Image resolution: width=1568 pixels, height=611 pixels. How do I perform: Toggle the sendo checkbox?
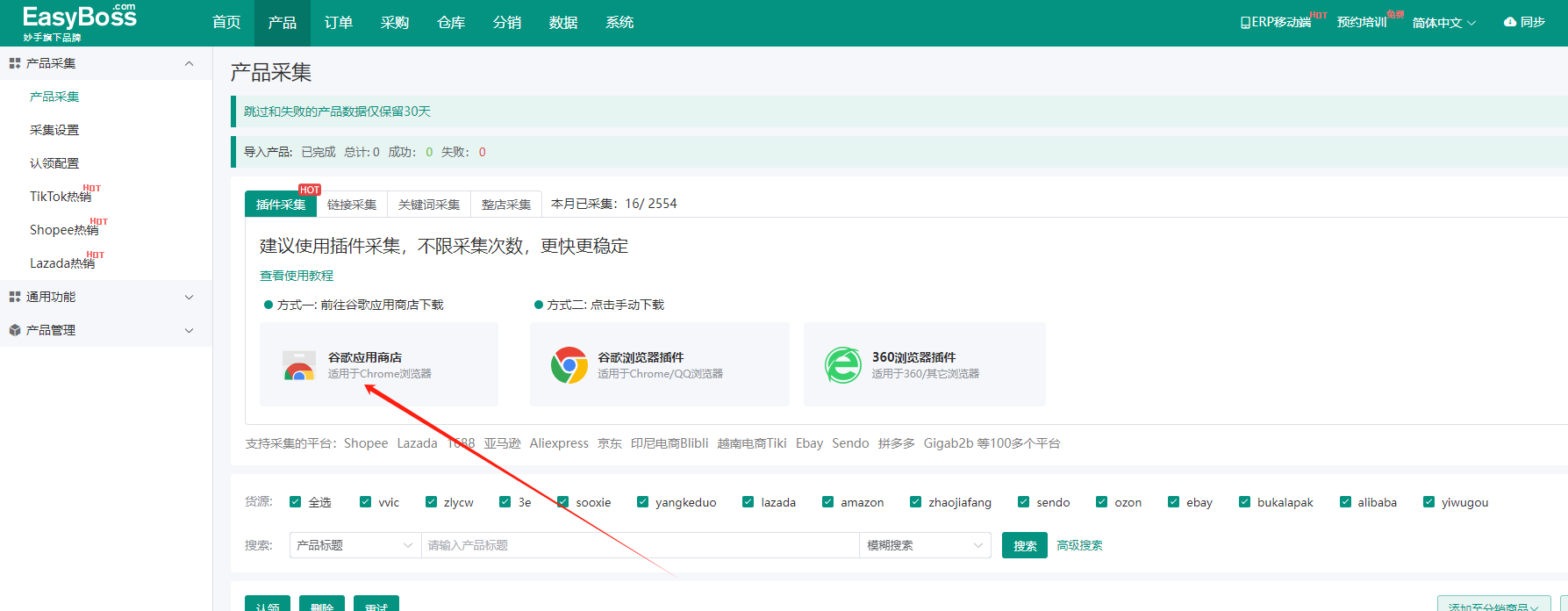1024,502
